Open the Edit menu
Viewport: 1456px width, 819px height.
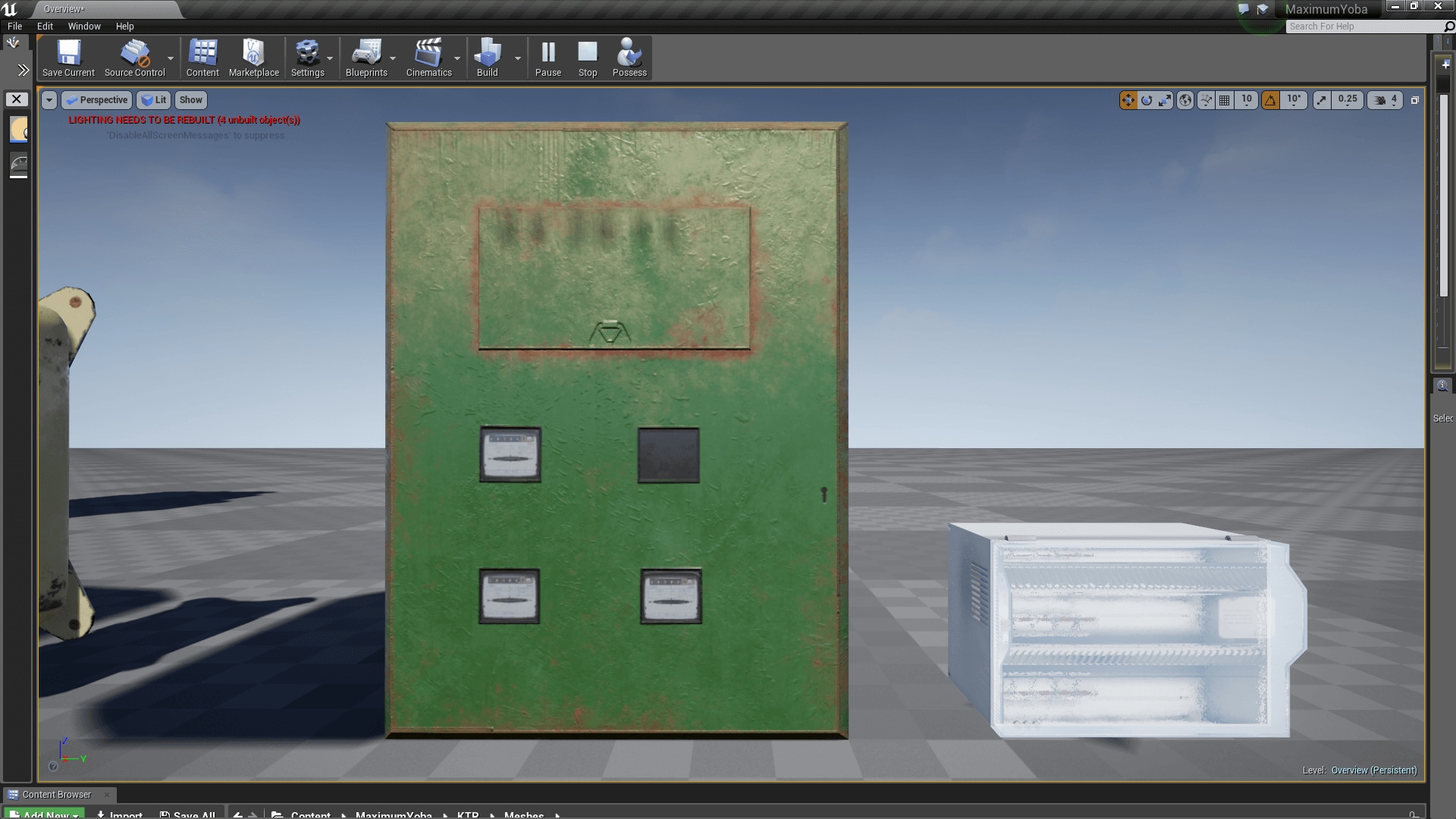coord(45,26)
